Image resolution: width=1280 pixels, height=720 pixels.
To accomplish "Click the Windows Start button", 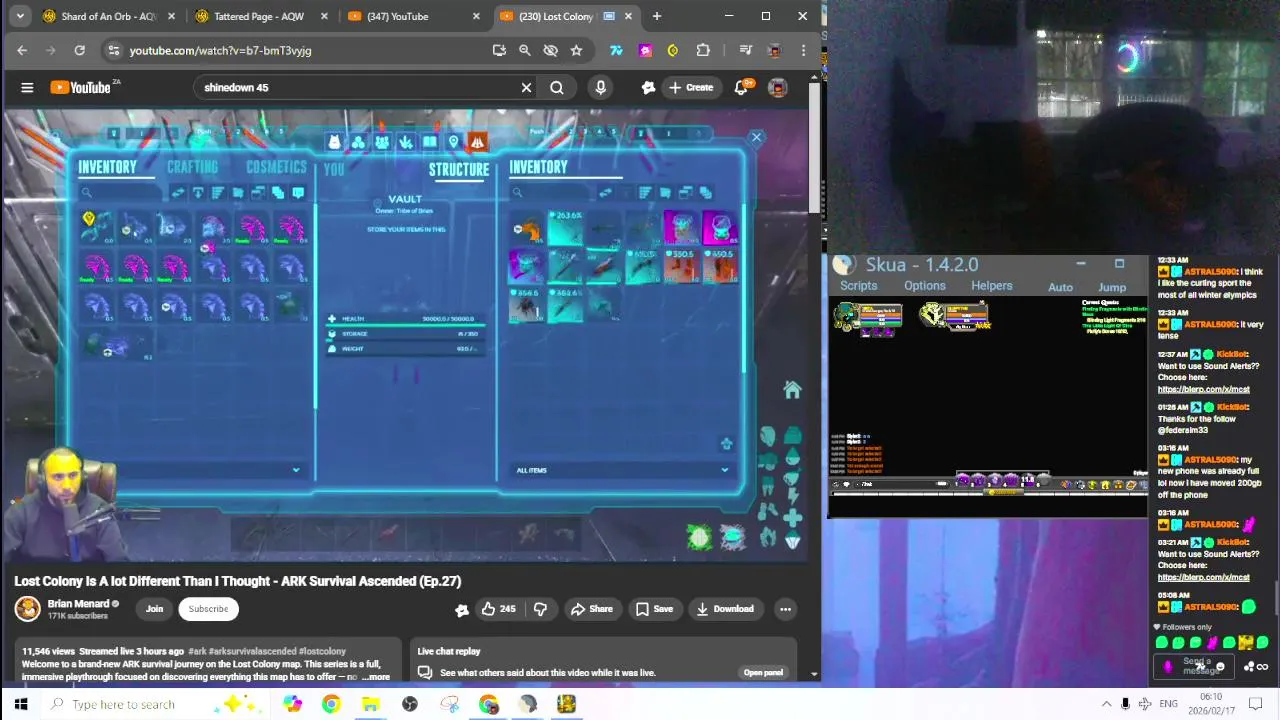I will pos(21,704).
